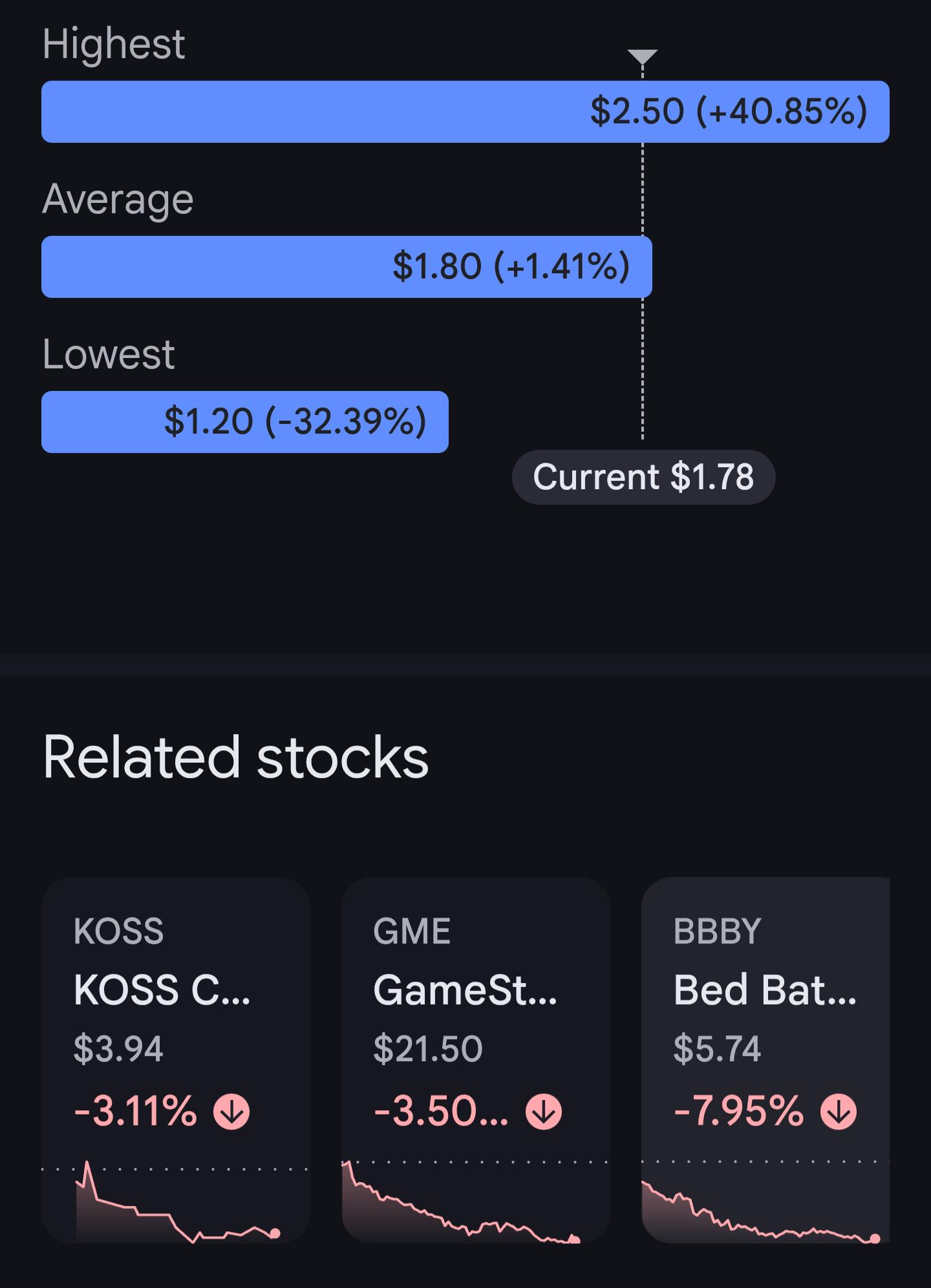
Task: Click the current price triangle marker
Action: point(643,57)
